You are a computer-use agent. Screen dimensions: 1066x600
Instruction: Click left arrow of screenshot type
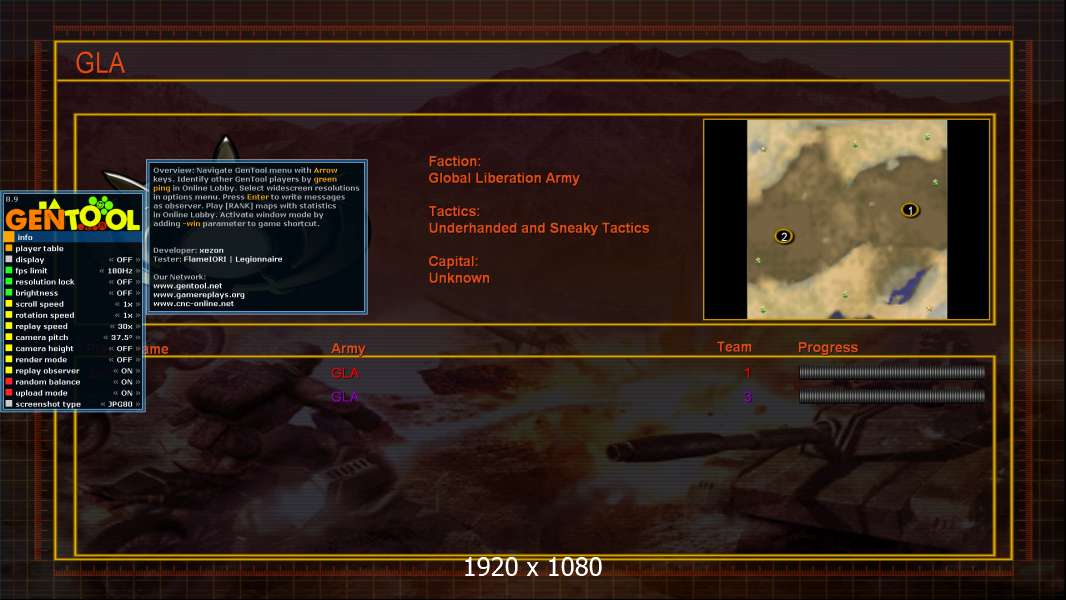coord(103,404)
